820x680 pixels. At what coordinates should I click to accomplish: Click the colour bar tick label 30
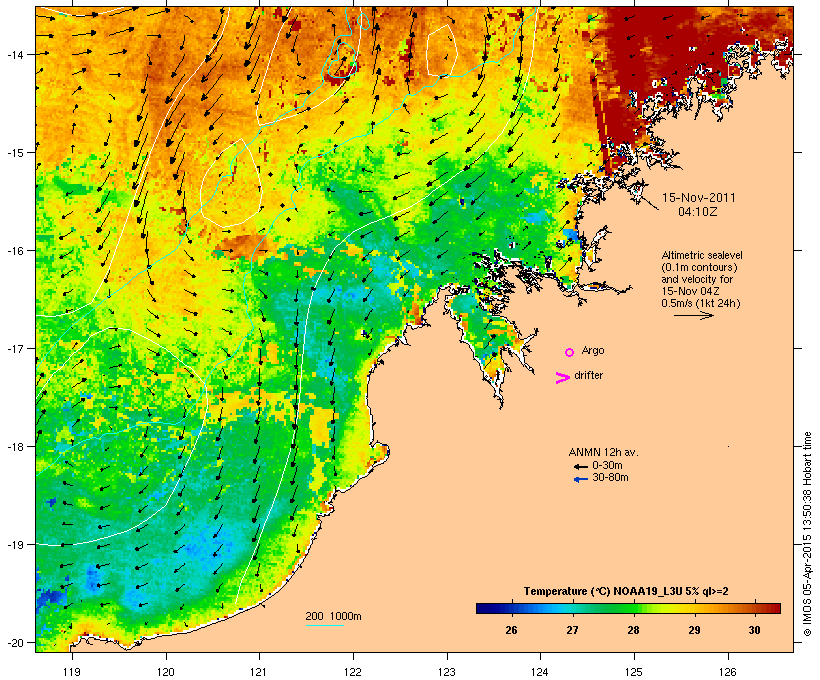754,630
